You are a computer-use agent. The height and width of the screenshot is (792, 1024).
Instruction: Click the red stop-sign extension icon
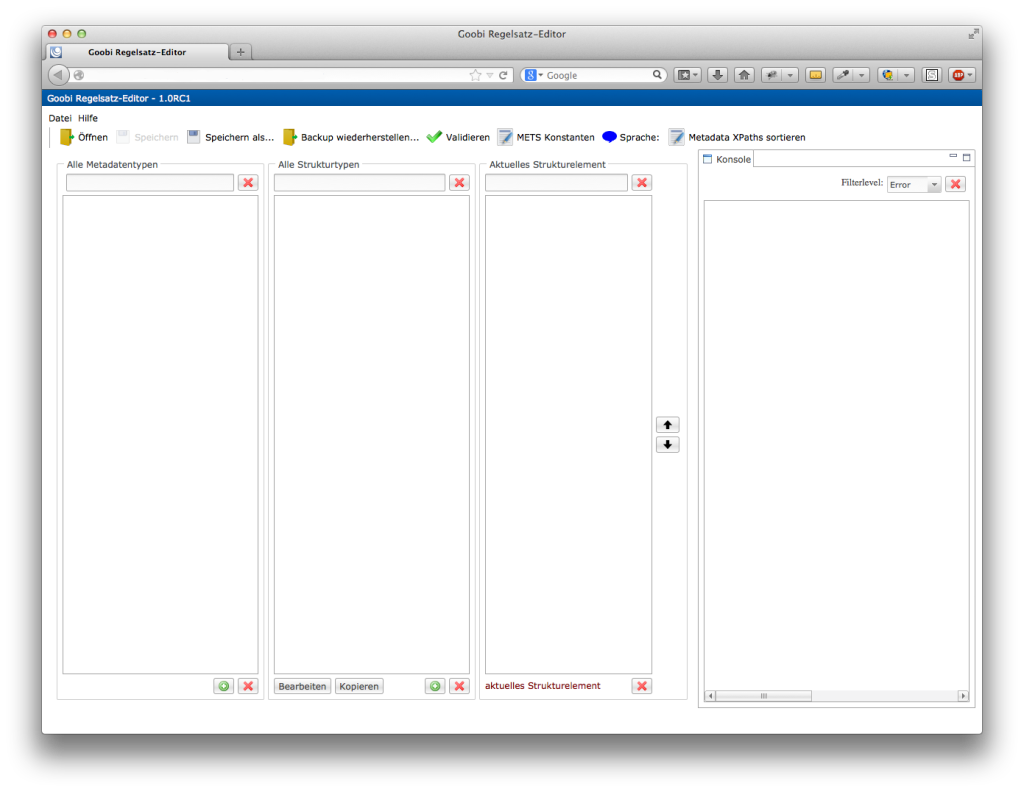pyautogui.click(x=959, y=75)
